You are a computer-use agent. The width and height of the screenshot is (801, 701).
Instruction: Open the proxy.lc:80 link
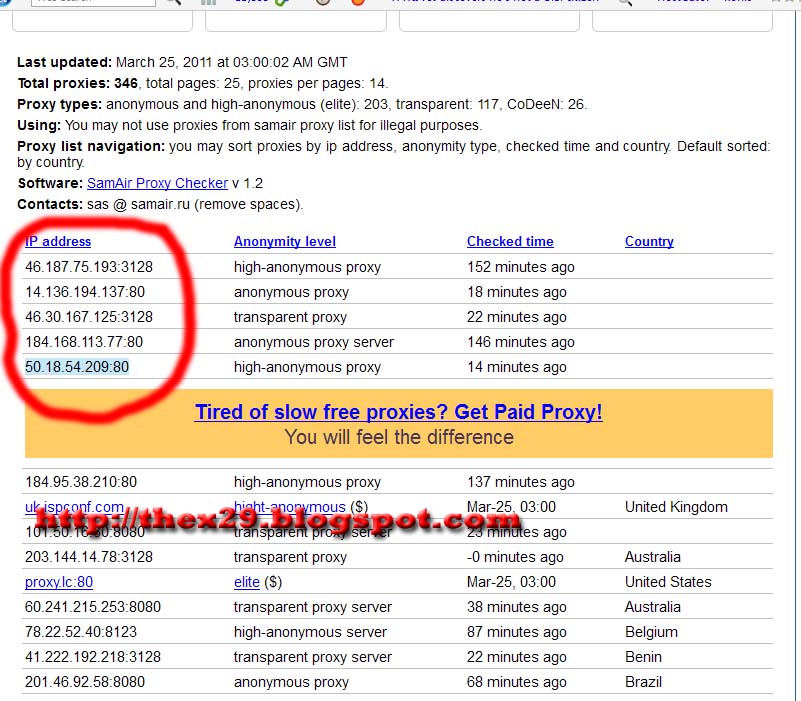(x=59, y=582)
